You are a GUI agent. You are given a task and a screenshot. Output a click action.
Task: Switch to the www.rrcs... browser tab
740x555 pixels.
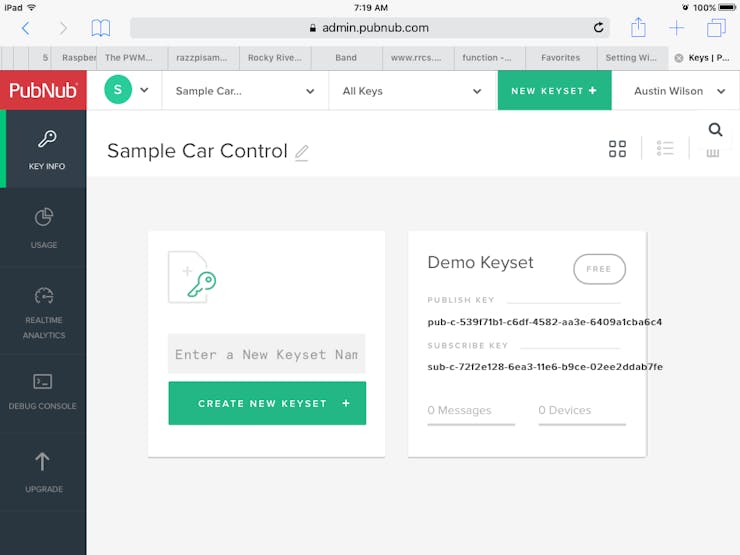pos(418,58)
